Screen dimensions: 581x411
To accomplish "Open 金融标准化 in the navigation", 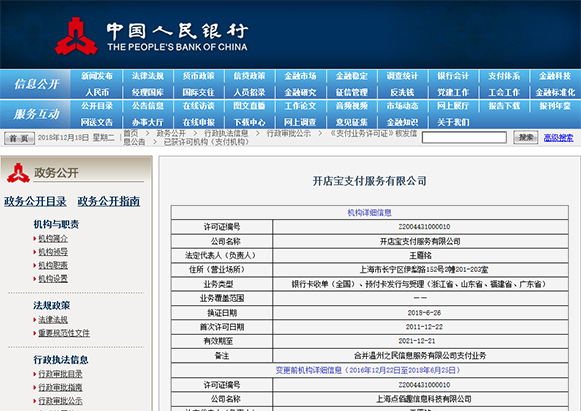I will 555,92.
